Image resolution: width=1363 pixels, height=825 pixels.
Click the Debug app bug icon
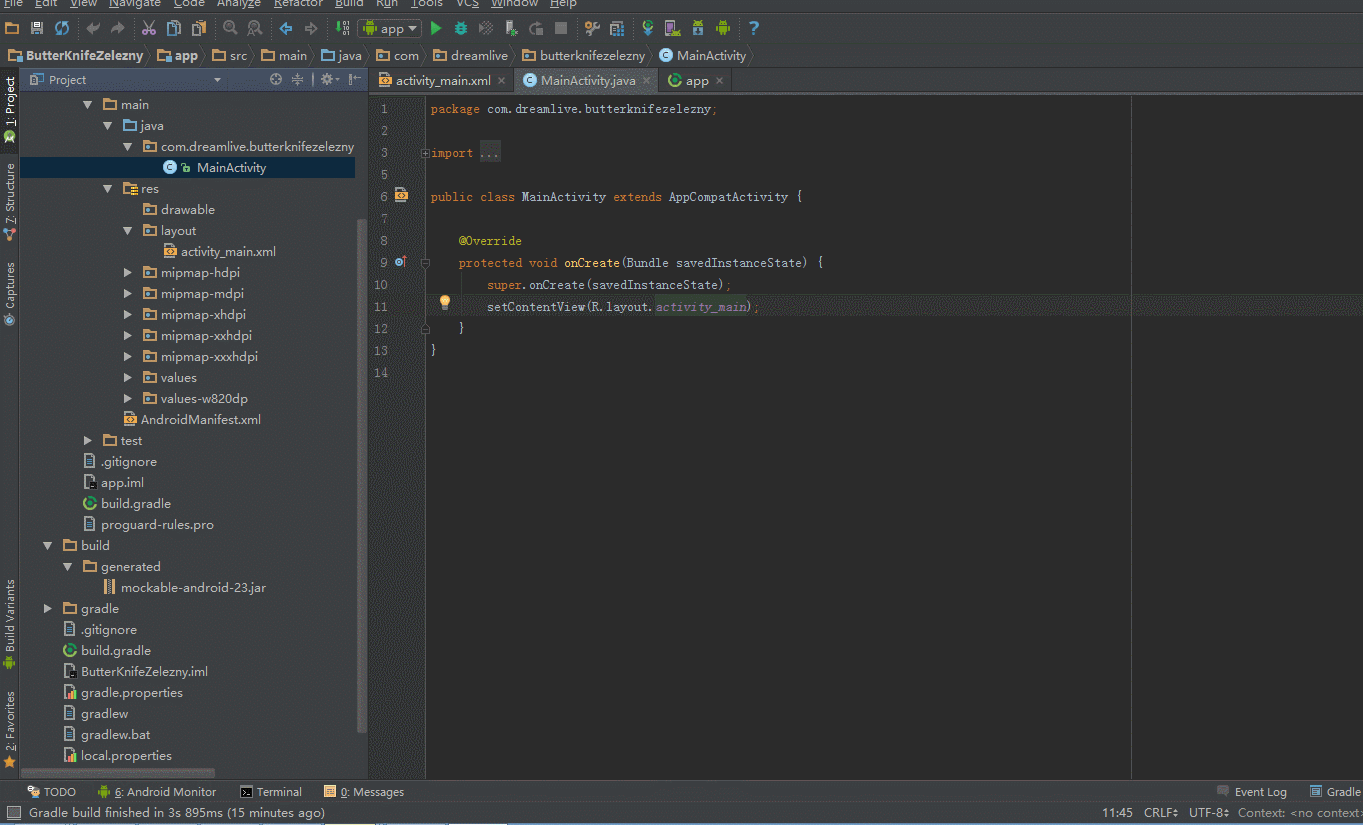(461, 29)
